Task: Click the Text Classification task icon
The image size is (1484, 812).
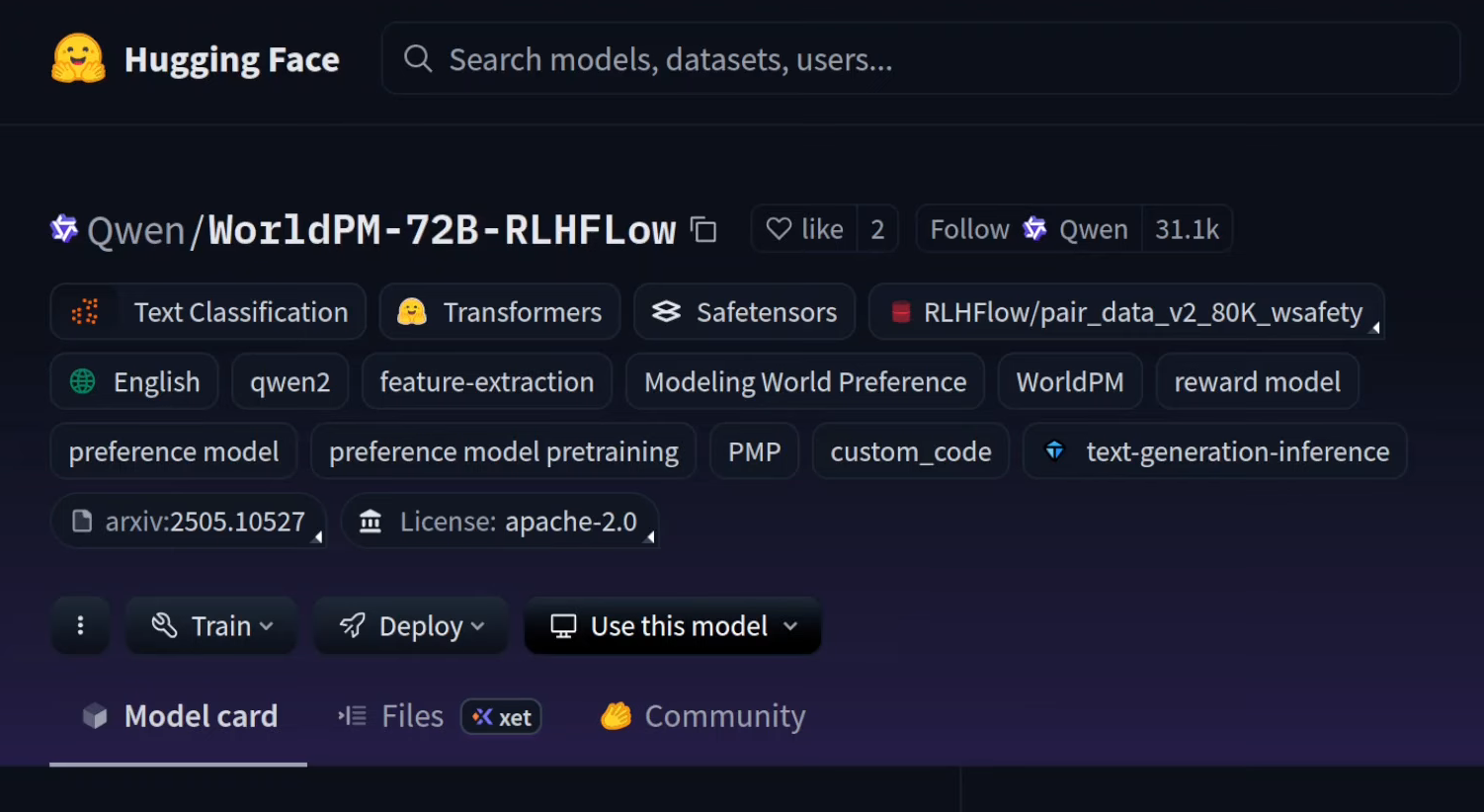Action: pos(85,312)
